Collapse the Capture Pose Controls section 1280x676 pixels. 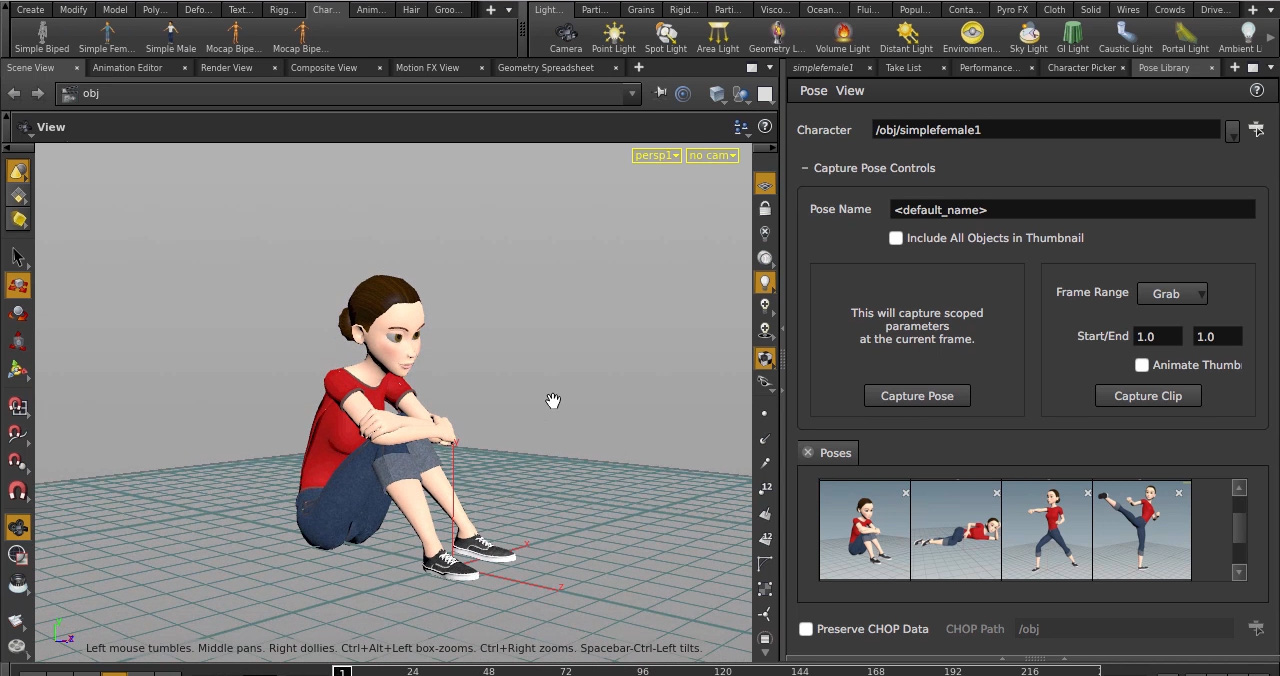tap(805, 168)
